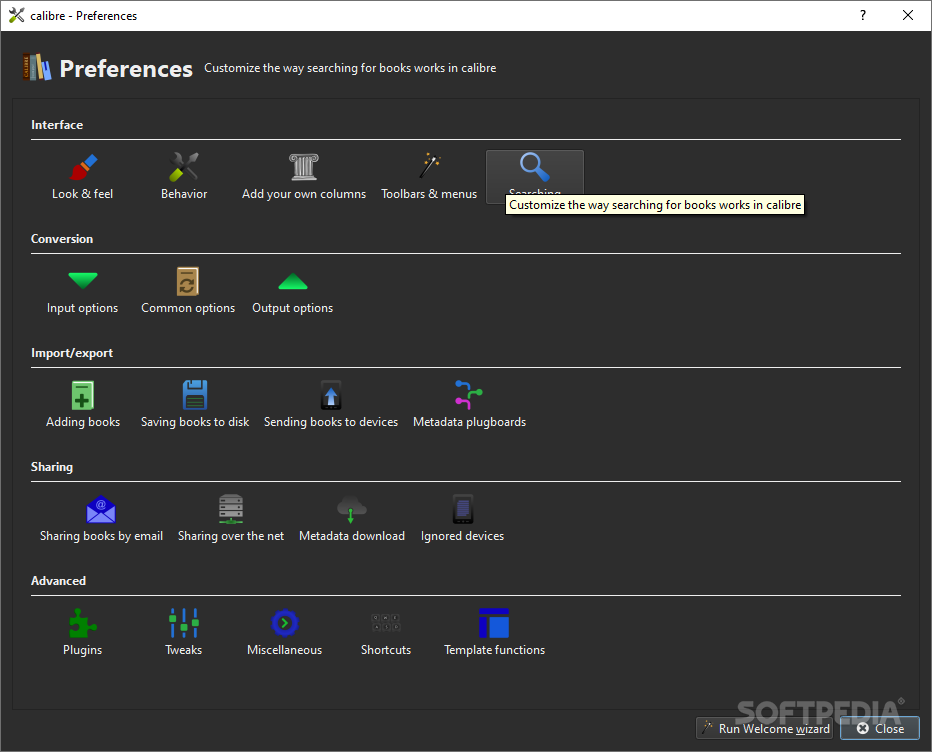Open Miscellaneous advanced settings
The height and width of the screenshot is (752, 932).
285,633
